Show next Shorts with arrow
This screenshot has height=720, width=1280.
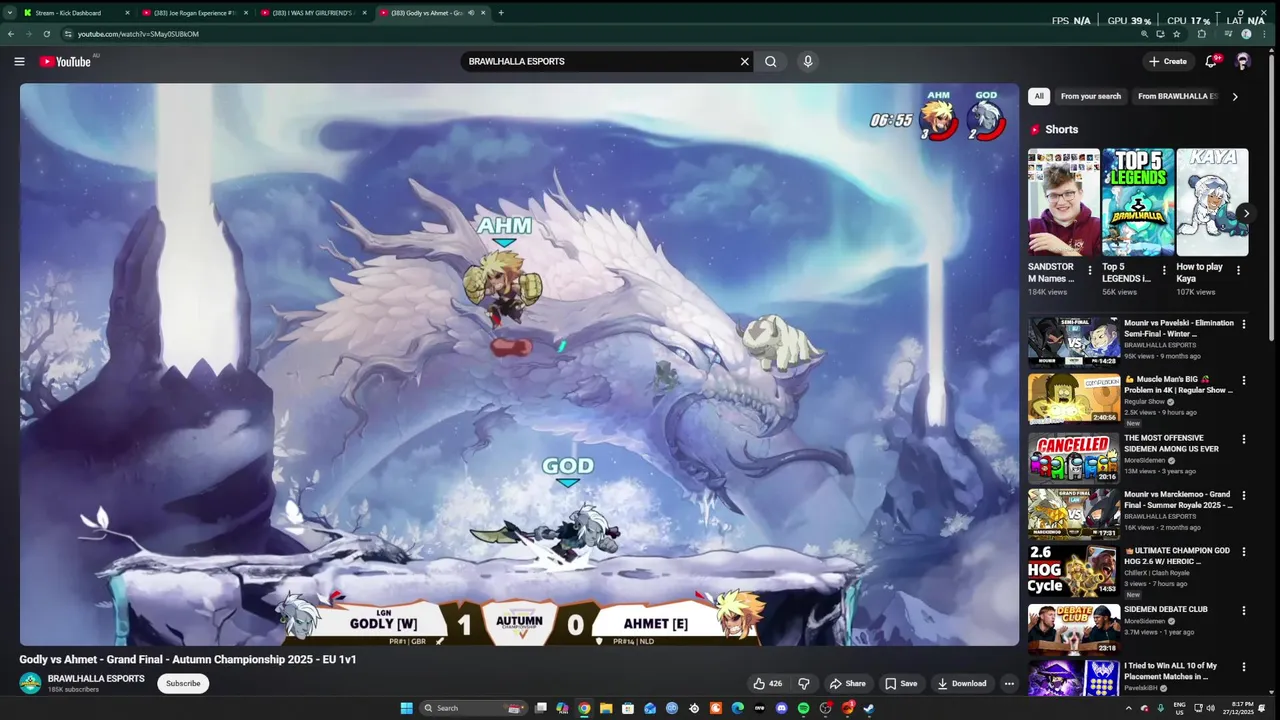1246,213
